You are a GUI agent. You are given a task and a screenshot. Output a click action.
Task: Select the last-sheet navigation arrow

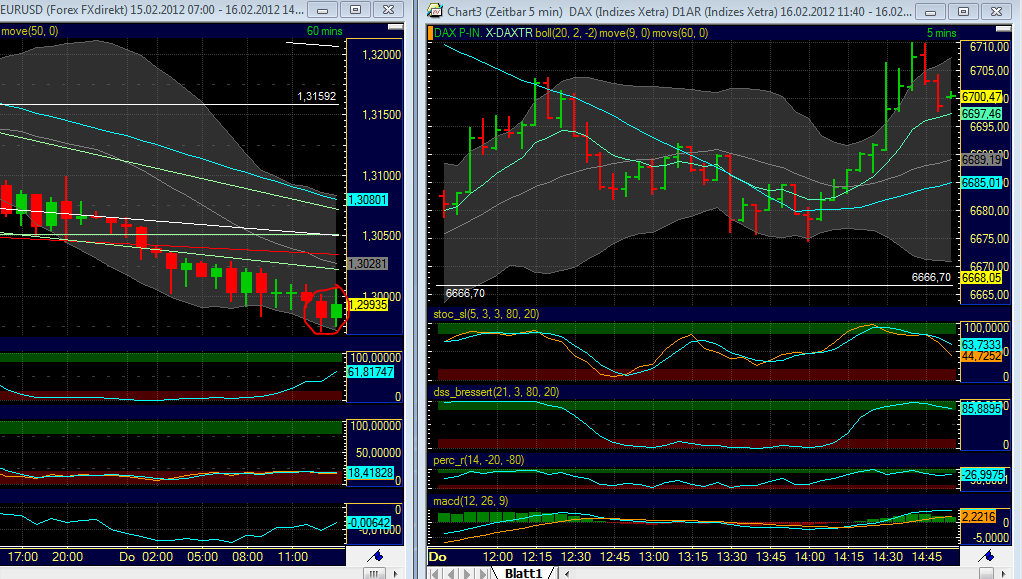484,573
